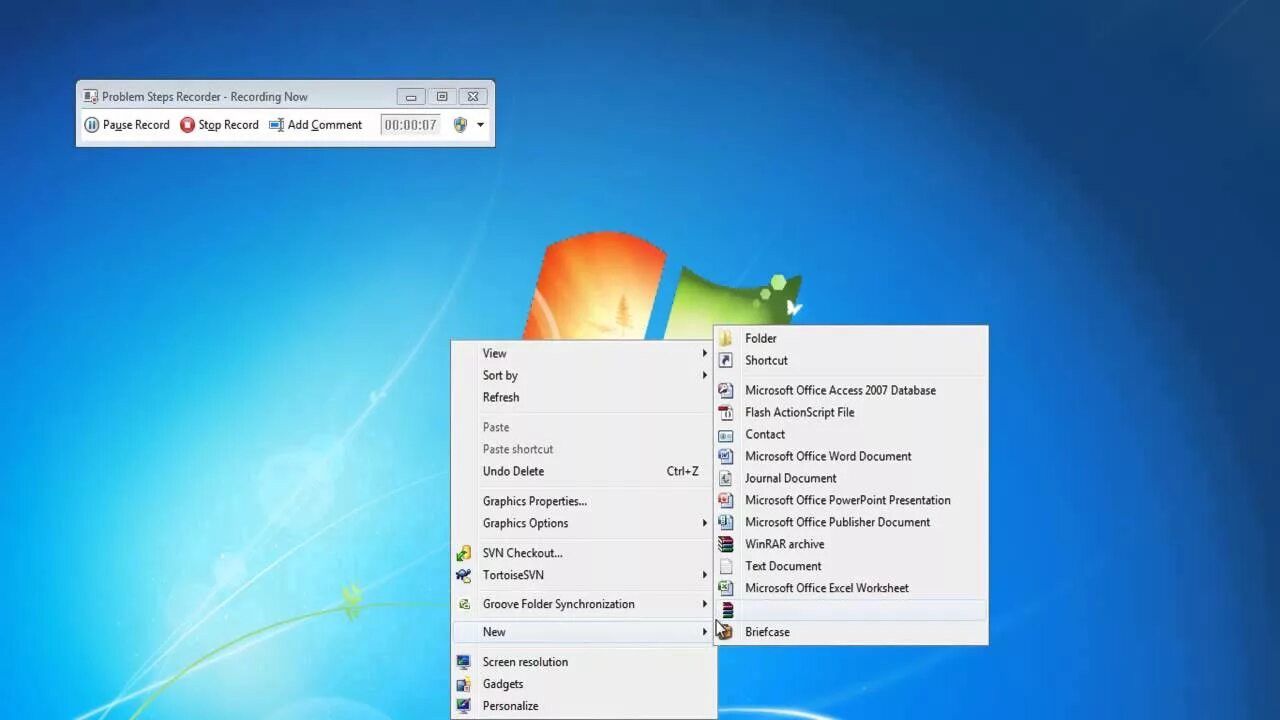The image size is (1280, 720).
Task: Click the Access 2007 Database icon
Action: tap(726, 390)
